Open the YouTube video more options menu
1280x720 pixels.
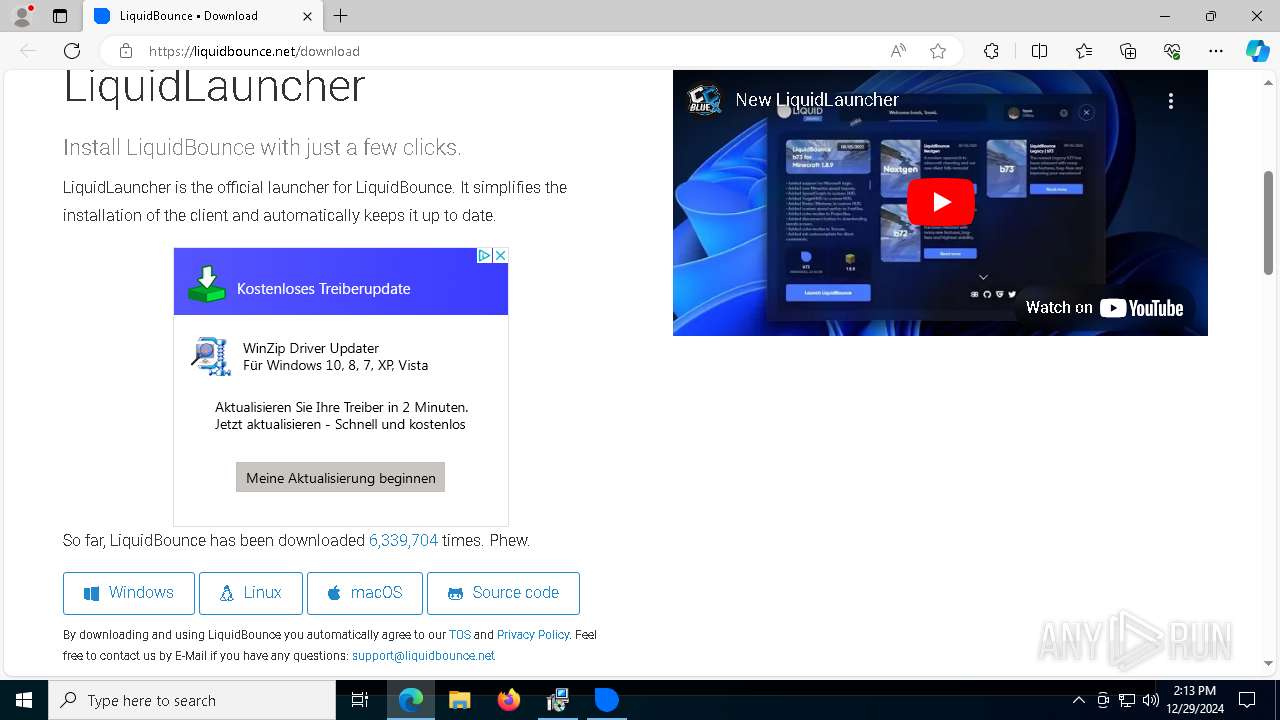tap(1170, 100)
